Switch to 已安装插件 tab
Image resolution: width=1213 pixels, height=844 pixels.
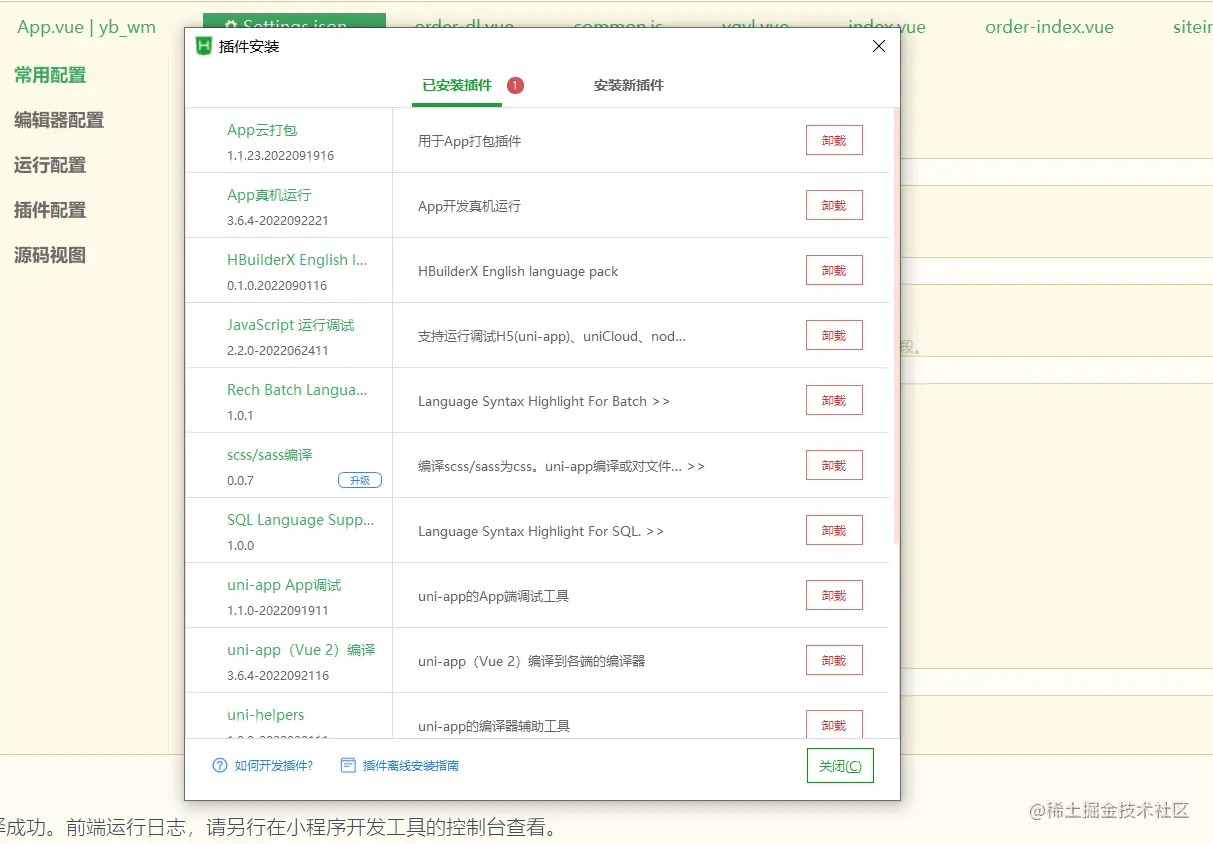(x=457, y=86)
